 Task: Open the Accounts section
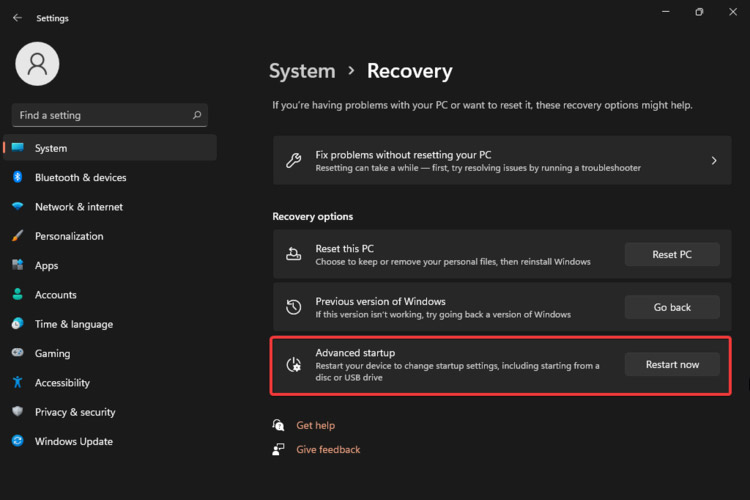pyautogui.click(x=55, y=295)
